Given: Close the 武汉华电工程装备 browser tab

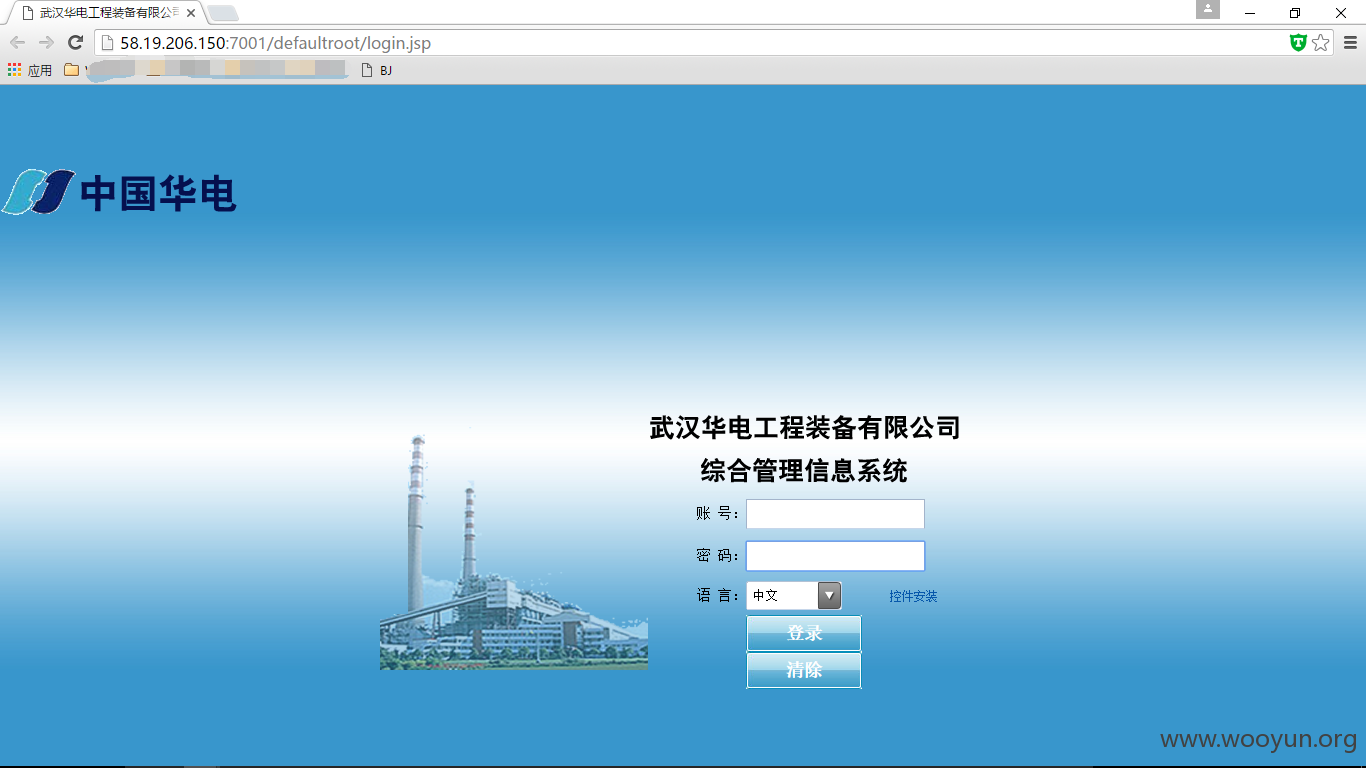Looking at the screenshot, I should (191, 14).
